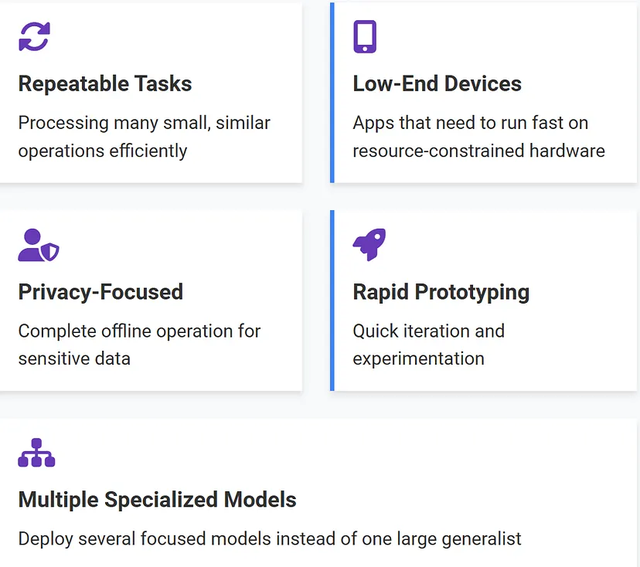Click the 'experimentation' text line
This screenshot has width=640, height=567.
[418, 359]
